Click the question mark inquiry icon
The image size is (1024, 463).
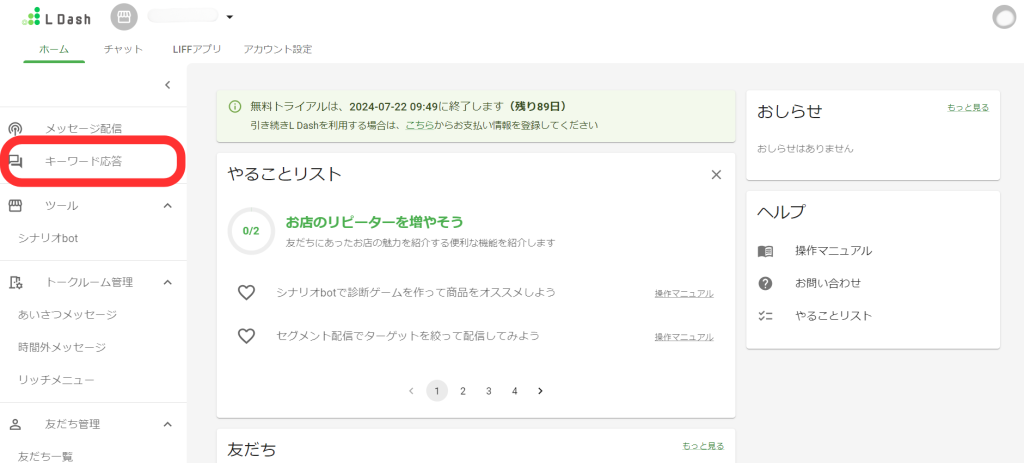coord(766,283)
